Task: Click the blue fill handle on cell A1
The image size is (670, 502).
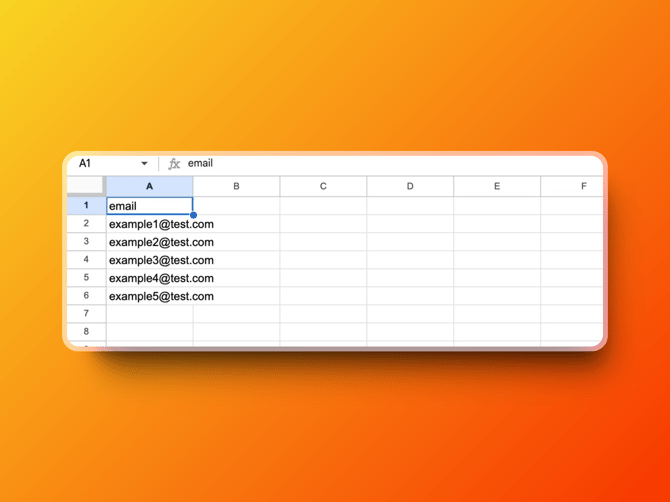Action: [x=193, y=215]
